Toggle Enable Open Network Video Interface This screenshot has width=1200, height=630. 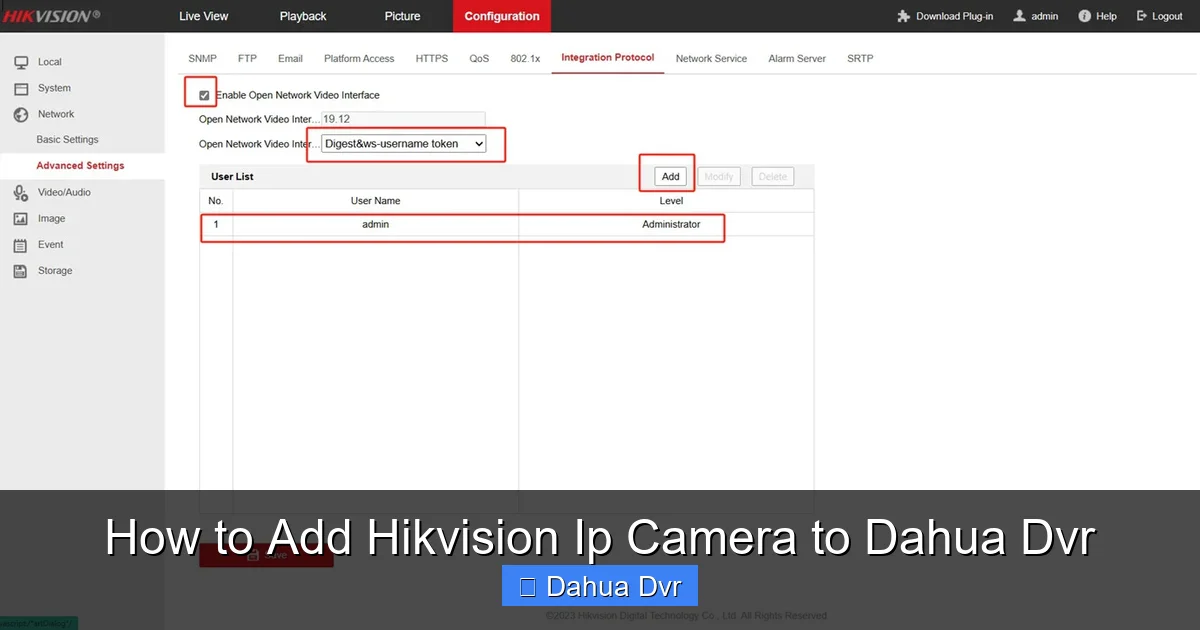coord(203,94)
